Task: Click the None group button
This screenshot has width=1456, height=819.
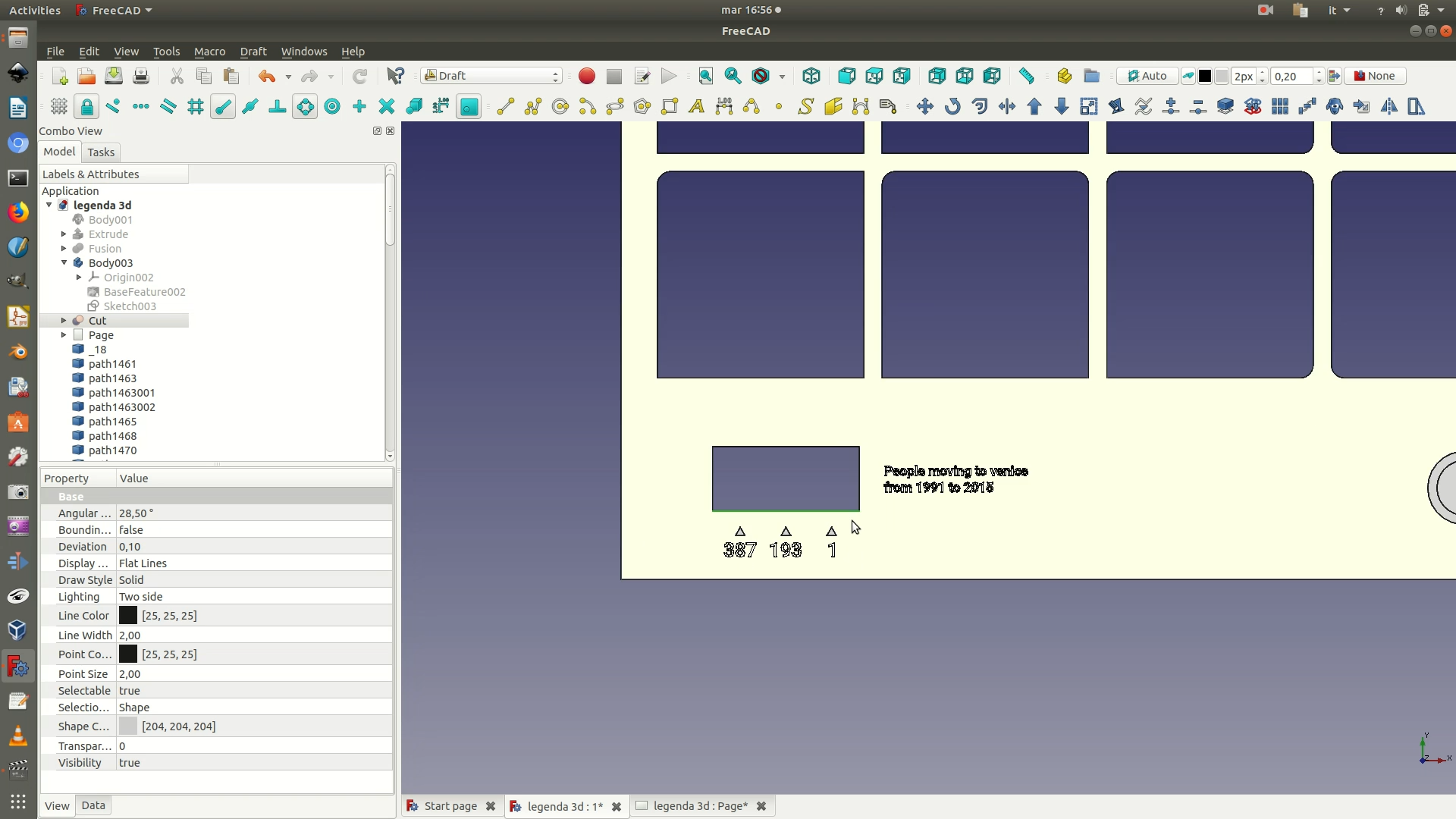Action: pos(1375,76)
